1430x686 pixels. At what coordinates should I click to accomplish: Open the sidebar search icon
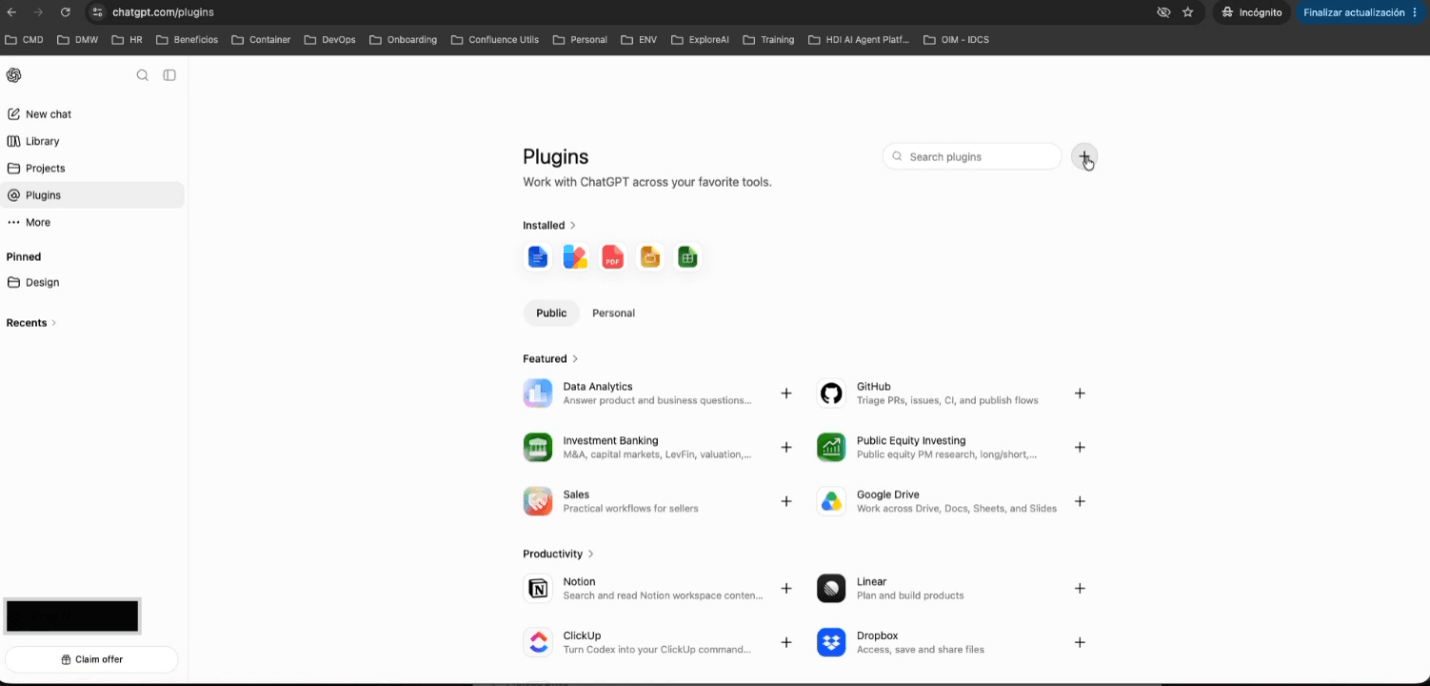pyautogui.click(x=142, y=75)
